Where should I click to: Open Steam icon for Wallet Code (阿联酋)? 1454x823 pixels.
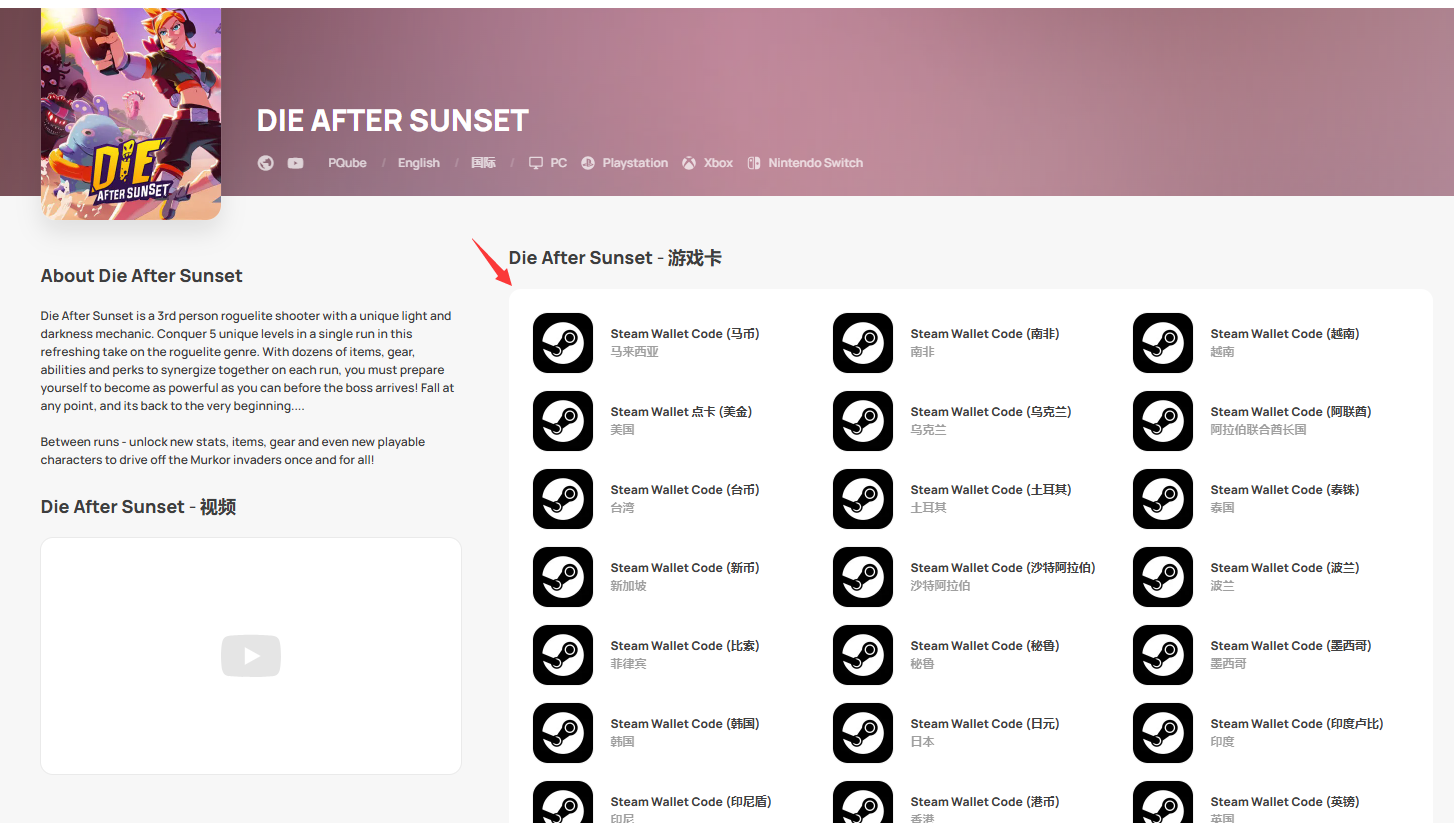pyautogui.click(x=1163, y=421)
